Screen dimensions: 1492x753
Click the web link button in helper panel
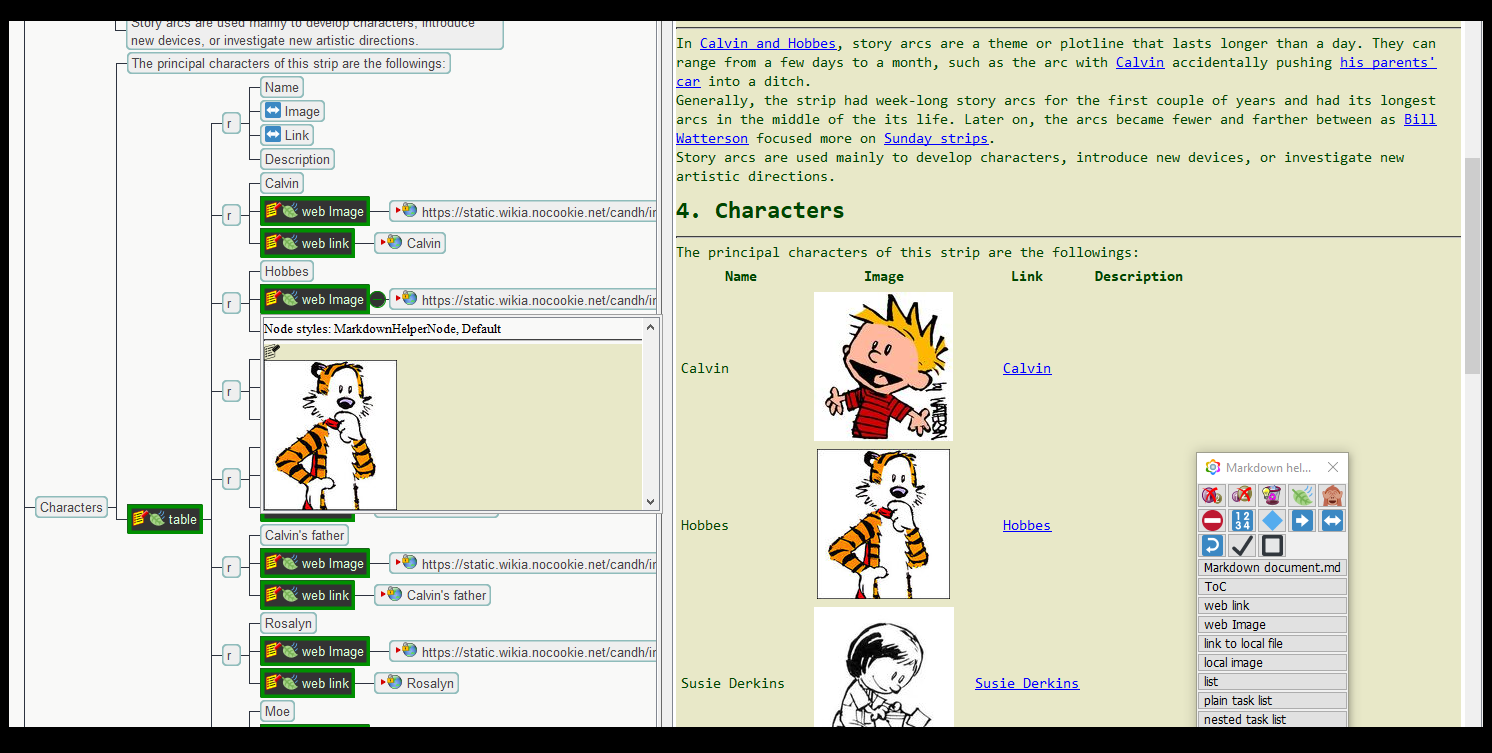coord(1272,606)
